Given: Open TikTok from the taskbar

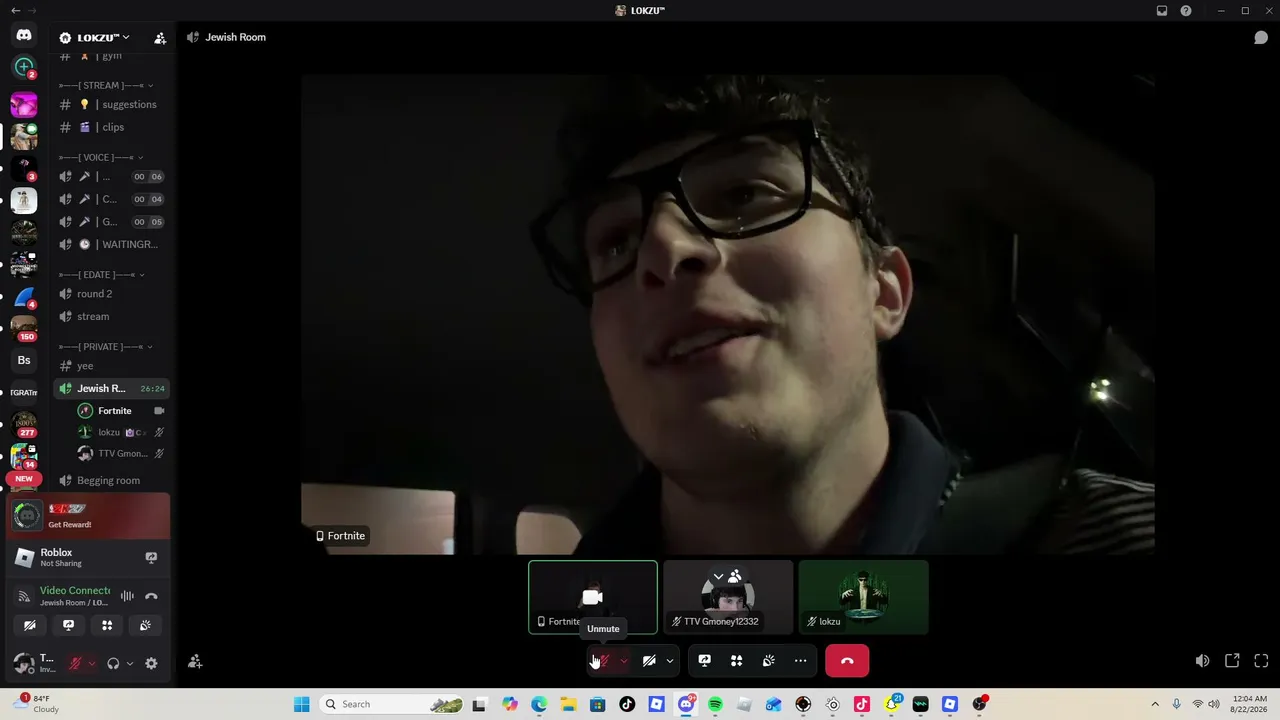Looking at the screenshot, I should pyautogui.click(x=627, y=704).
